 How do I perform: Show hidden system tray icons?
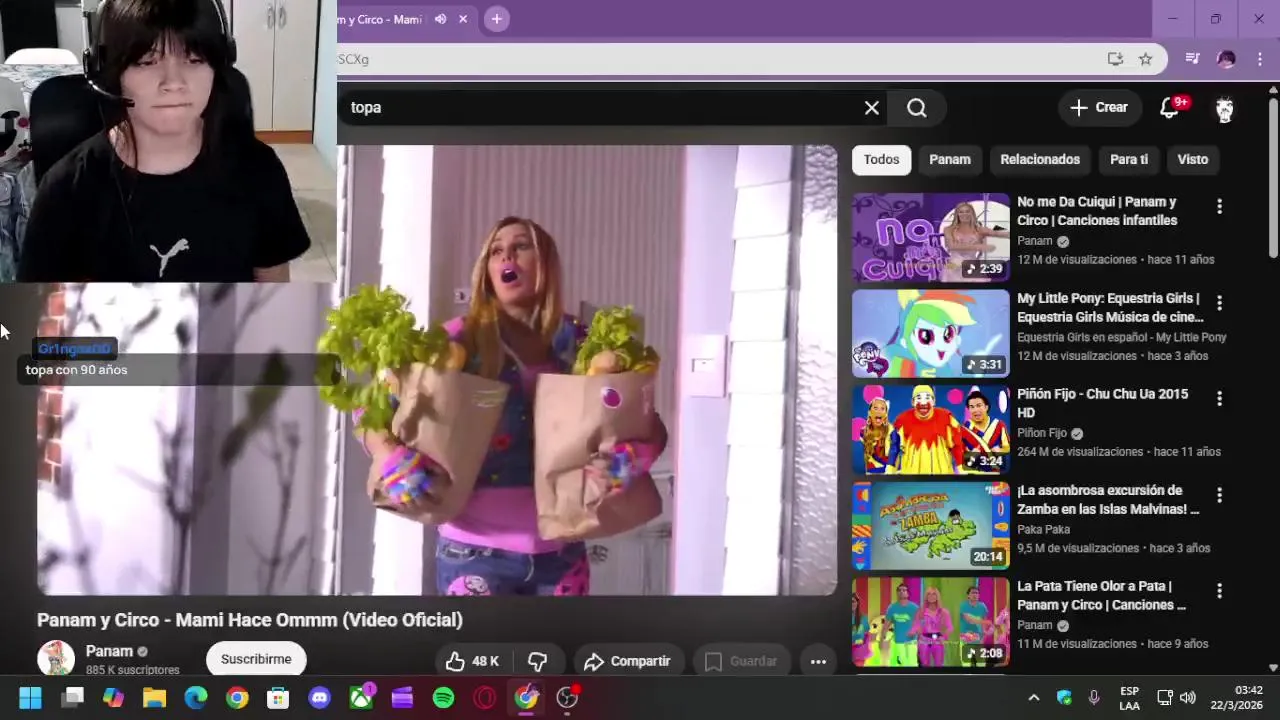tap(1034, 697)
